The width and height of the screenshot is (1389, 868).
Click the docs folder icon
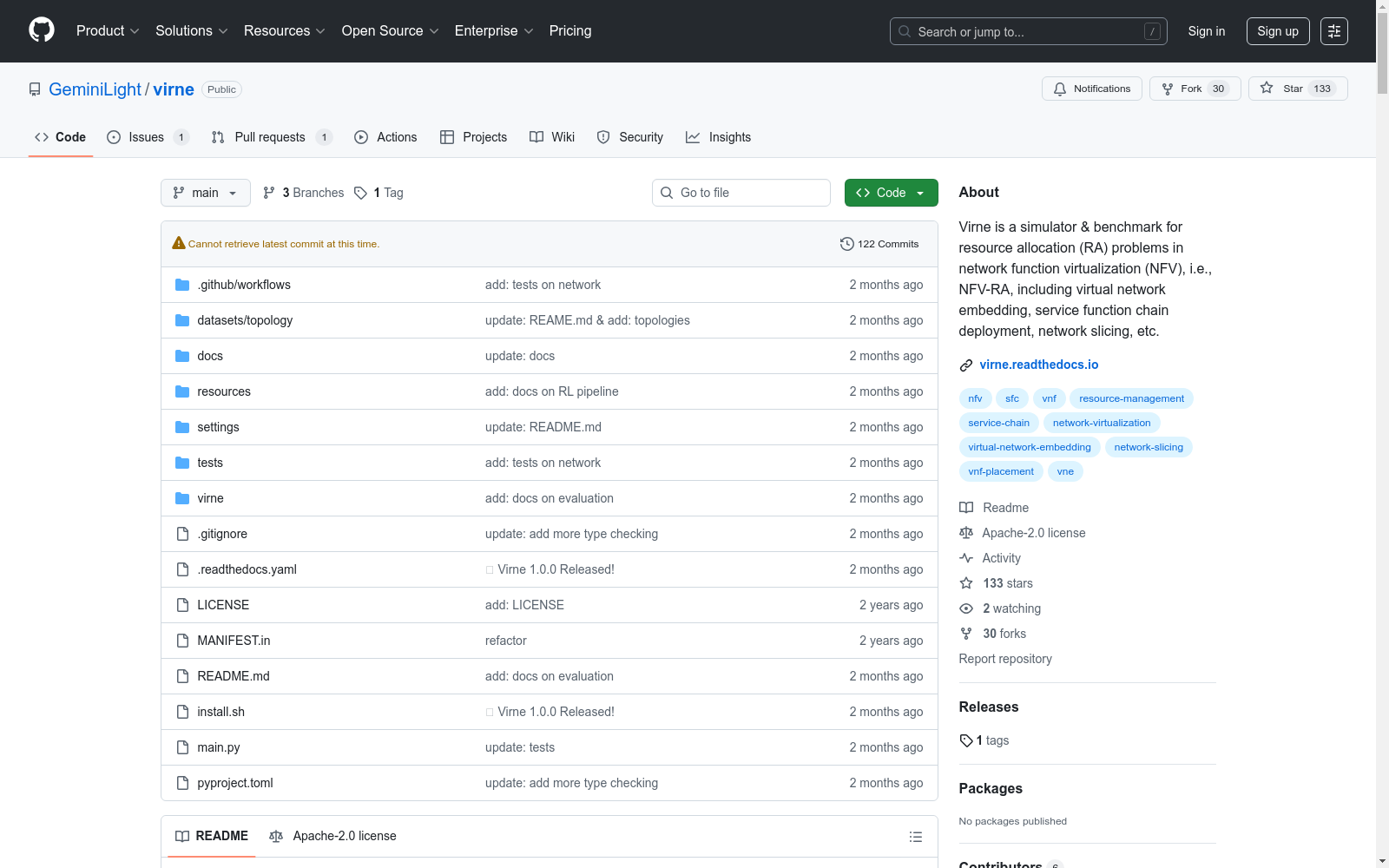pos(182,356)
